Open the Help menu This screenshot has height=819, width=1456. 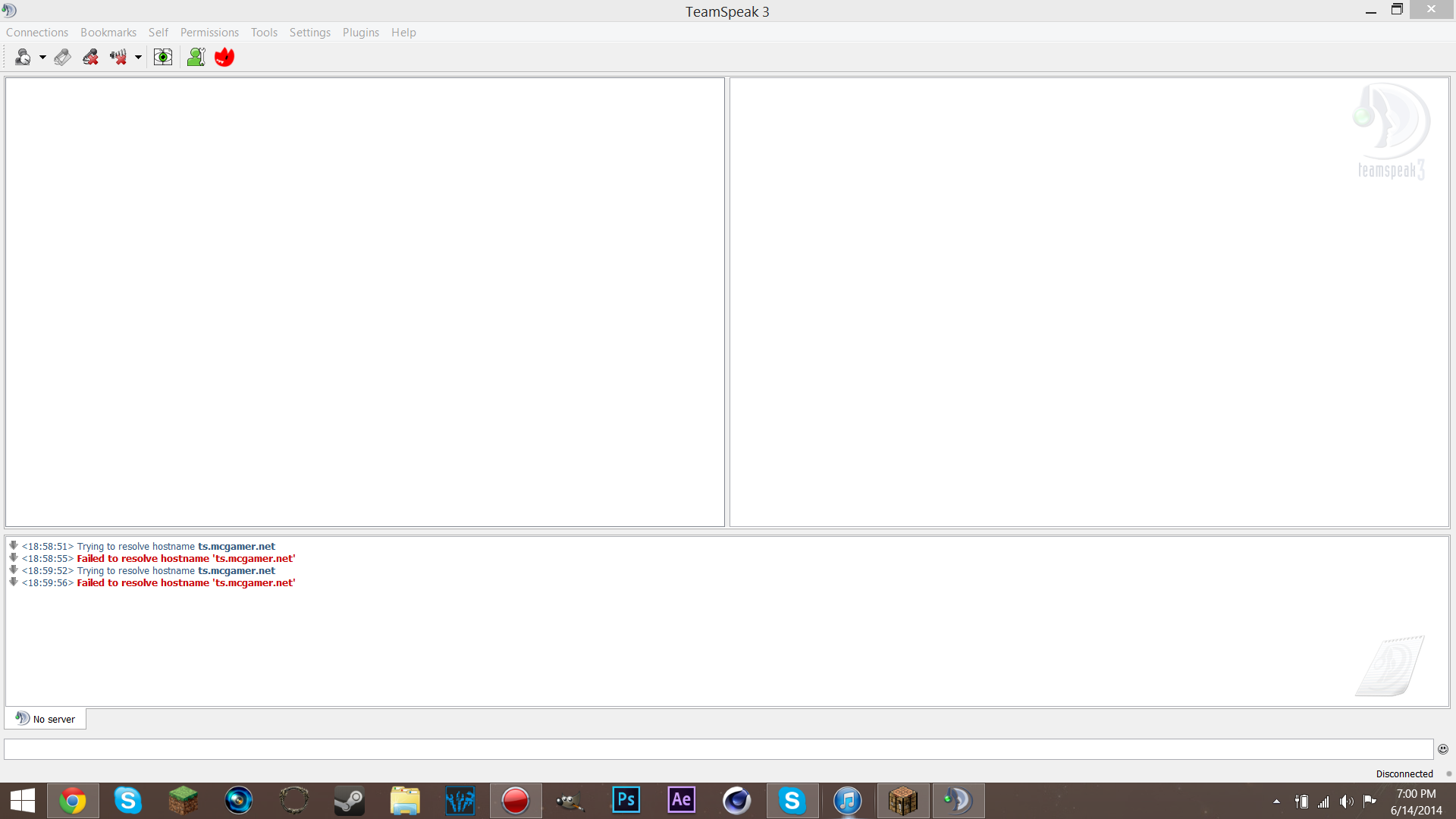click(x=403, y=33)
